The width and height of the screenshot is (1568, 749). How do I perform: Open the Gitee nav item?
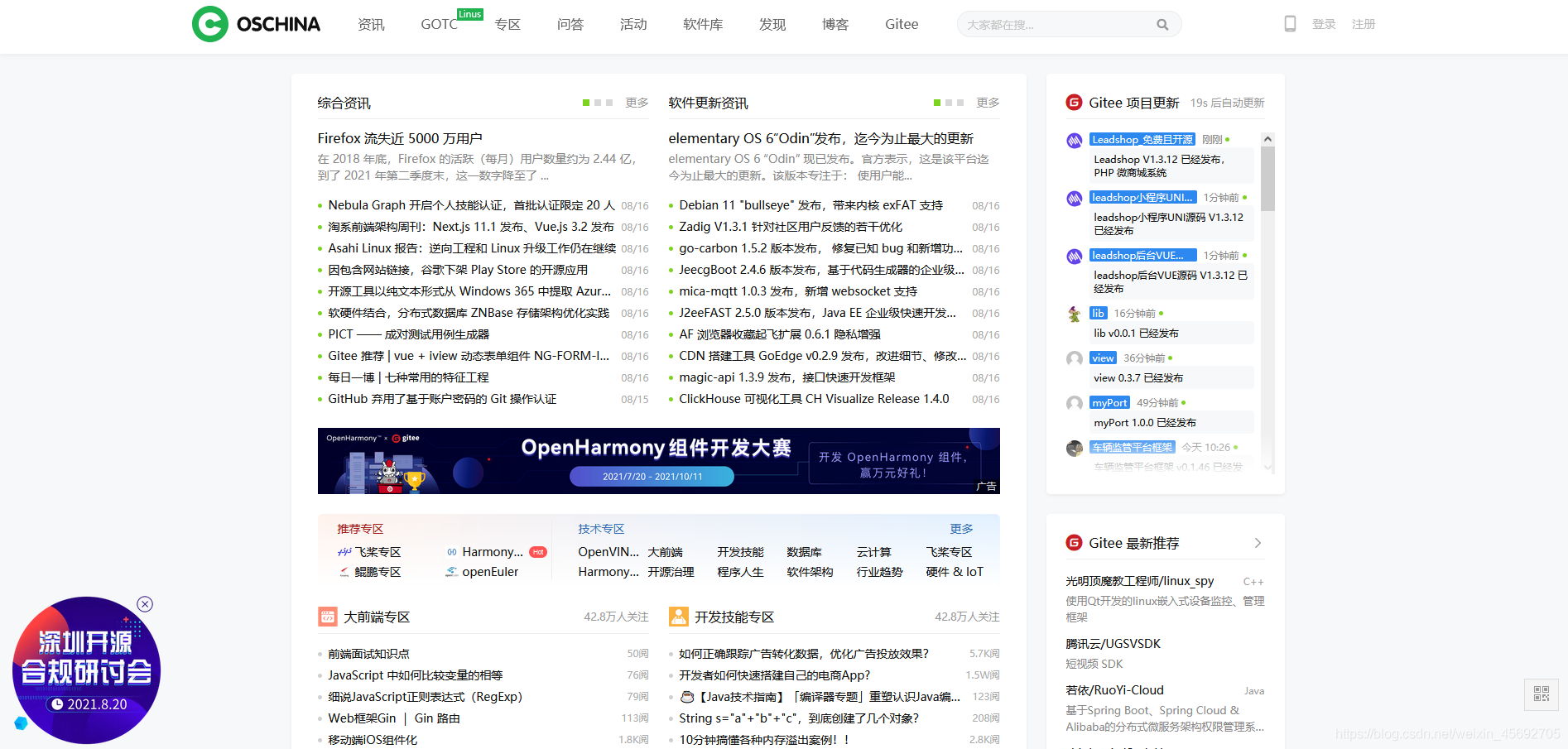(x=902, y=25)
